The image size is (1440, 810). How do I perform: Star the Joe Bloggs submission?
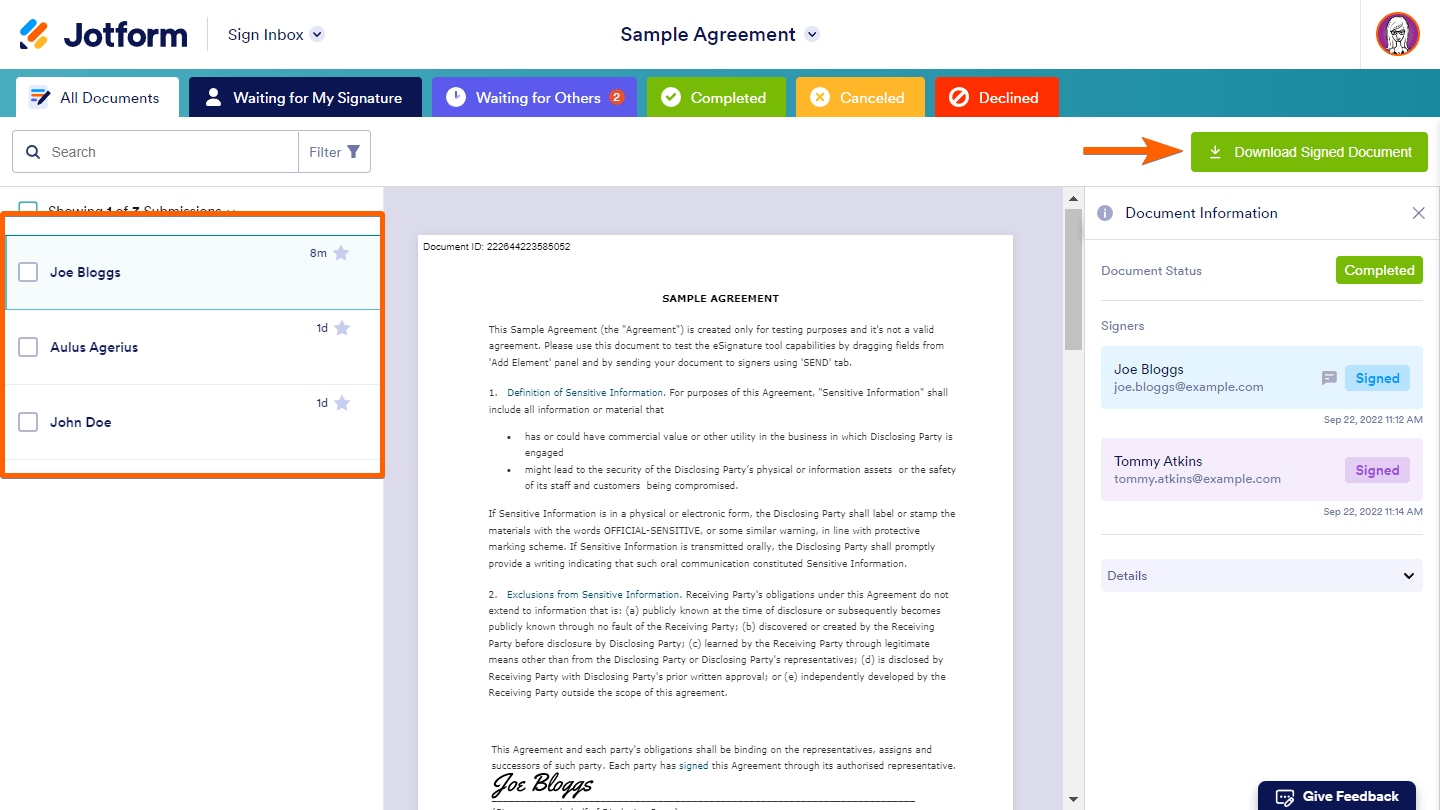[x=341, y=253]
